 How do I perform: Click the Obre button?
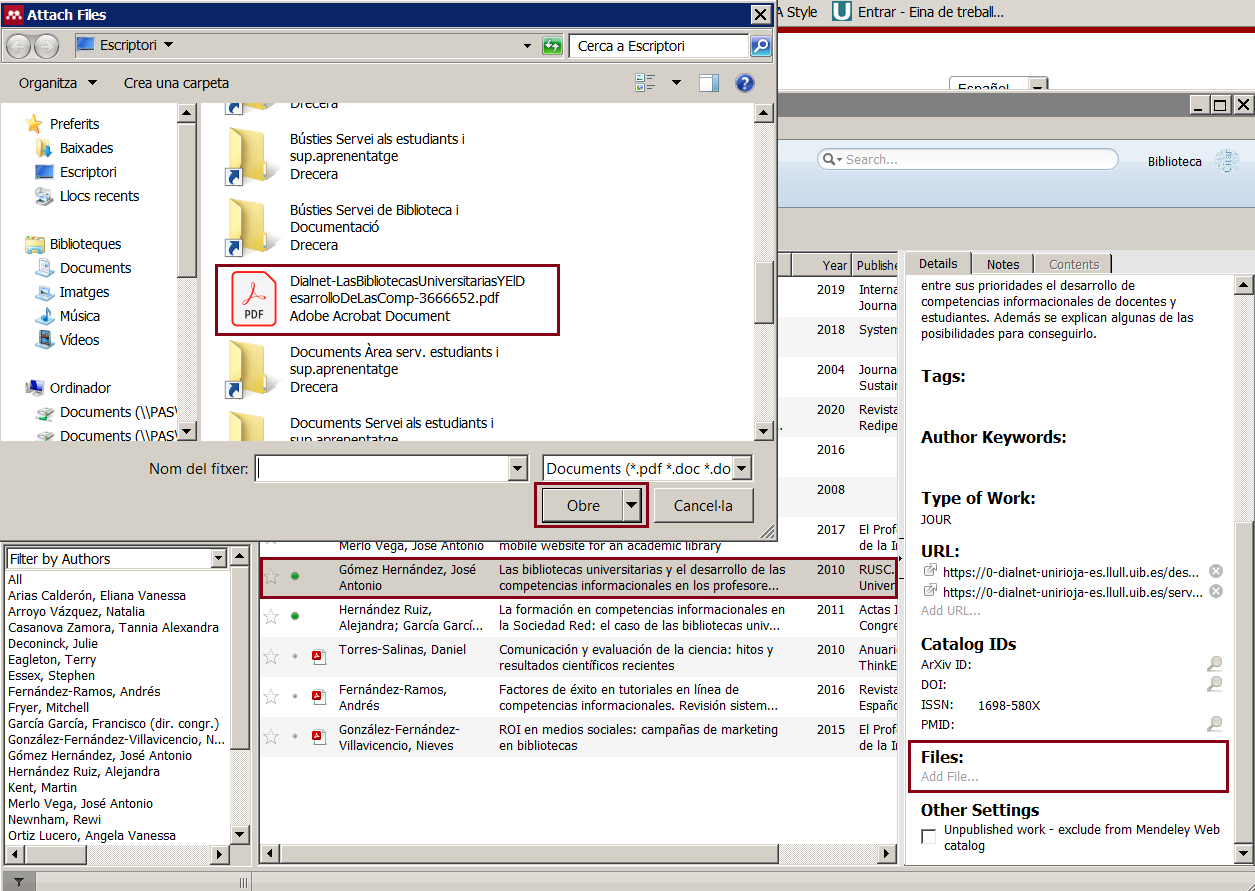(583, 506)
